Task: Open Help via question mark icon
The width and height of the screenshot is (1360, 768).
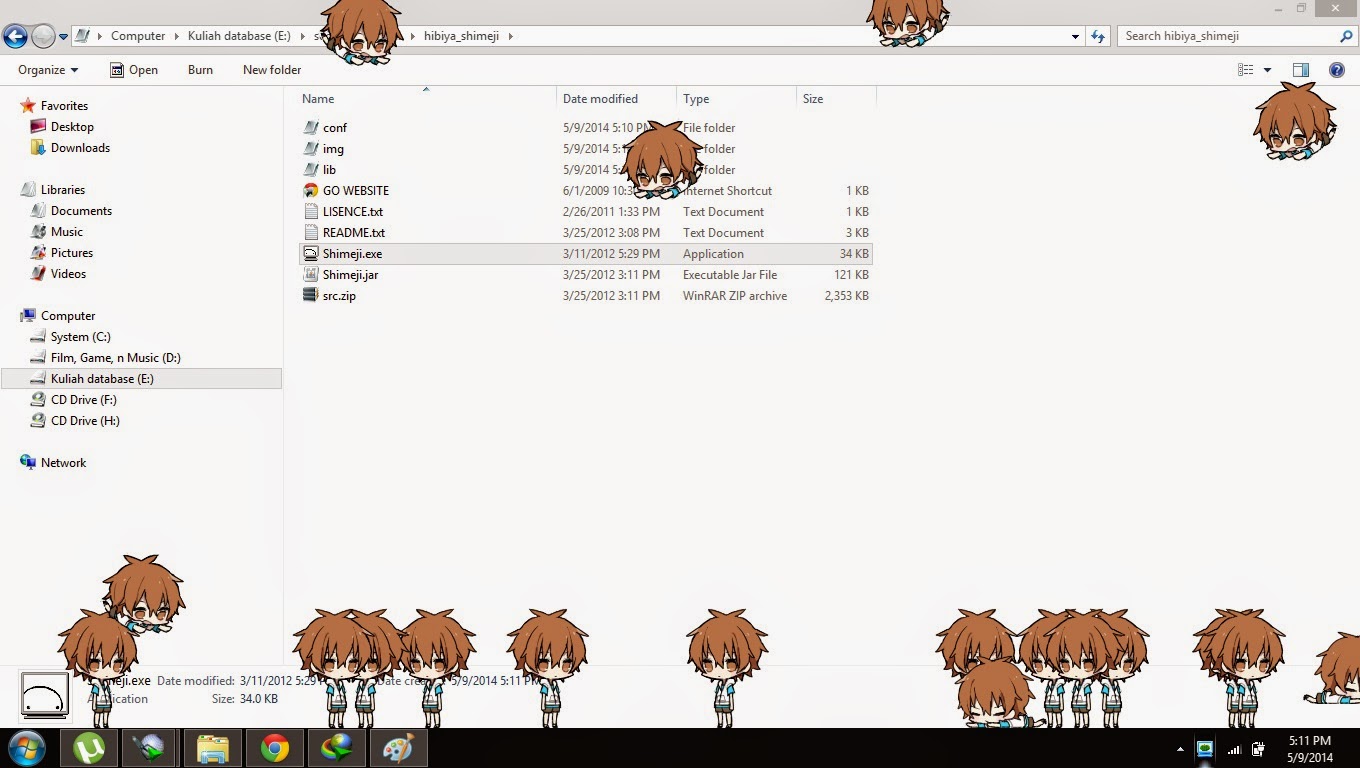Action: (x=1337, y=70)
